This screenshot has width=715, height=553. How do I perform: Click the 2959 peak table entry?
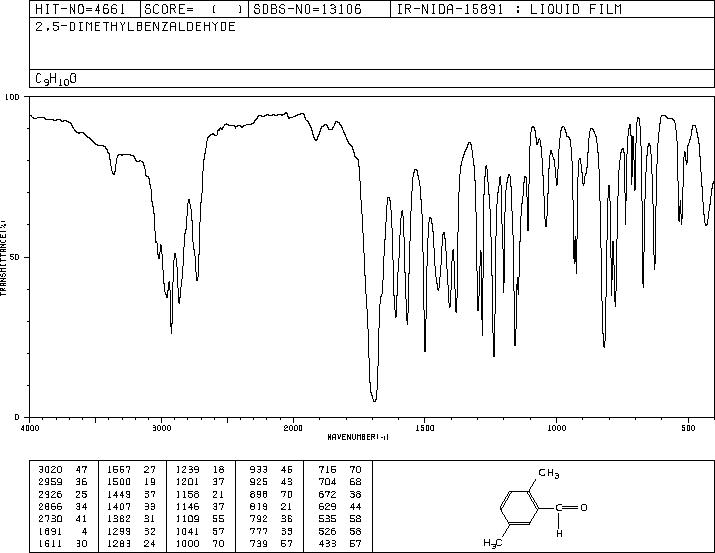pos(62,481)
